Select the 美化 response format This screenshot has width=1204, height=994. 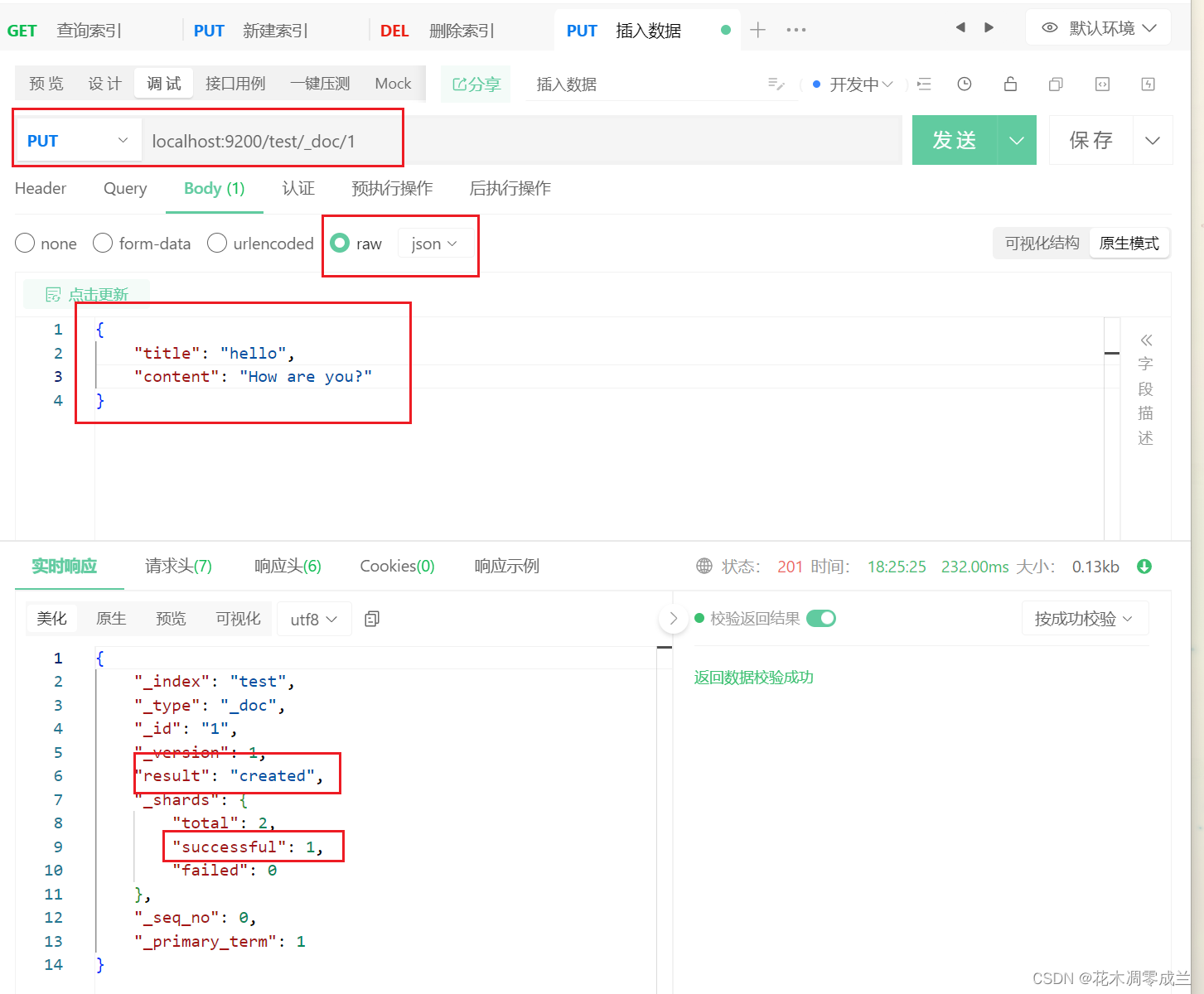51,619
